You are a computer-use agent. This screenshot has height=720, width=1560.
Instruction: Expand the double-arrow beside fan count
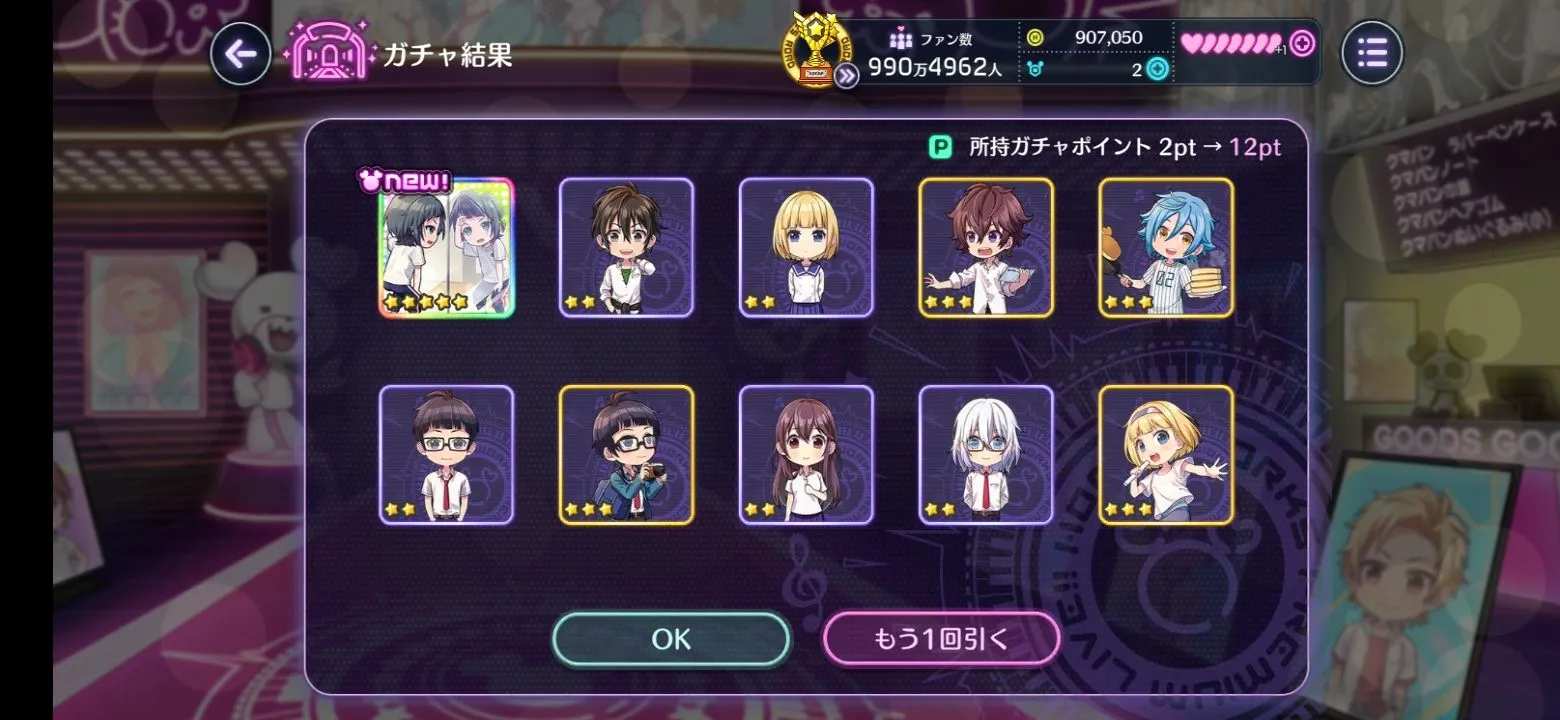click(x=846, y=75)
